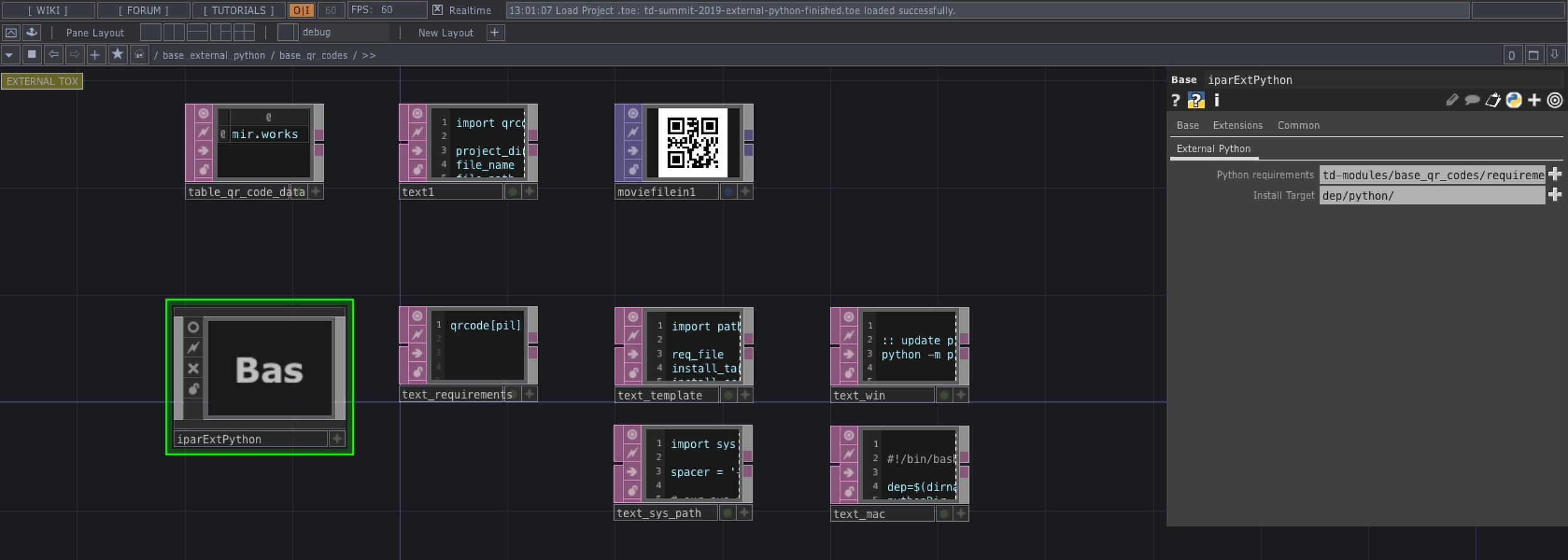Switch to the Common parameter tab
The width and height of the screenshot is (1568, 560).
coord(1298,125)
